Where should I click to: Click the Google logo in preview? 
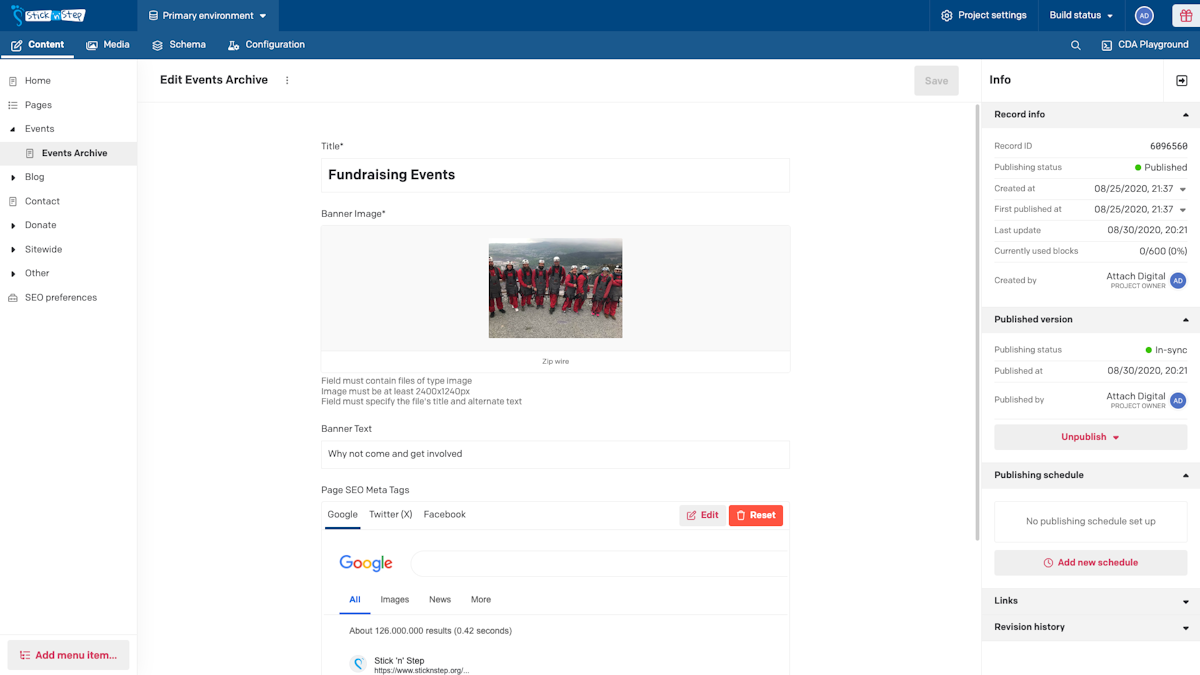click(x=366, y=563)
